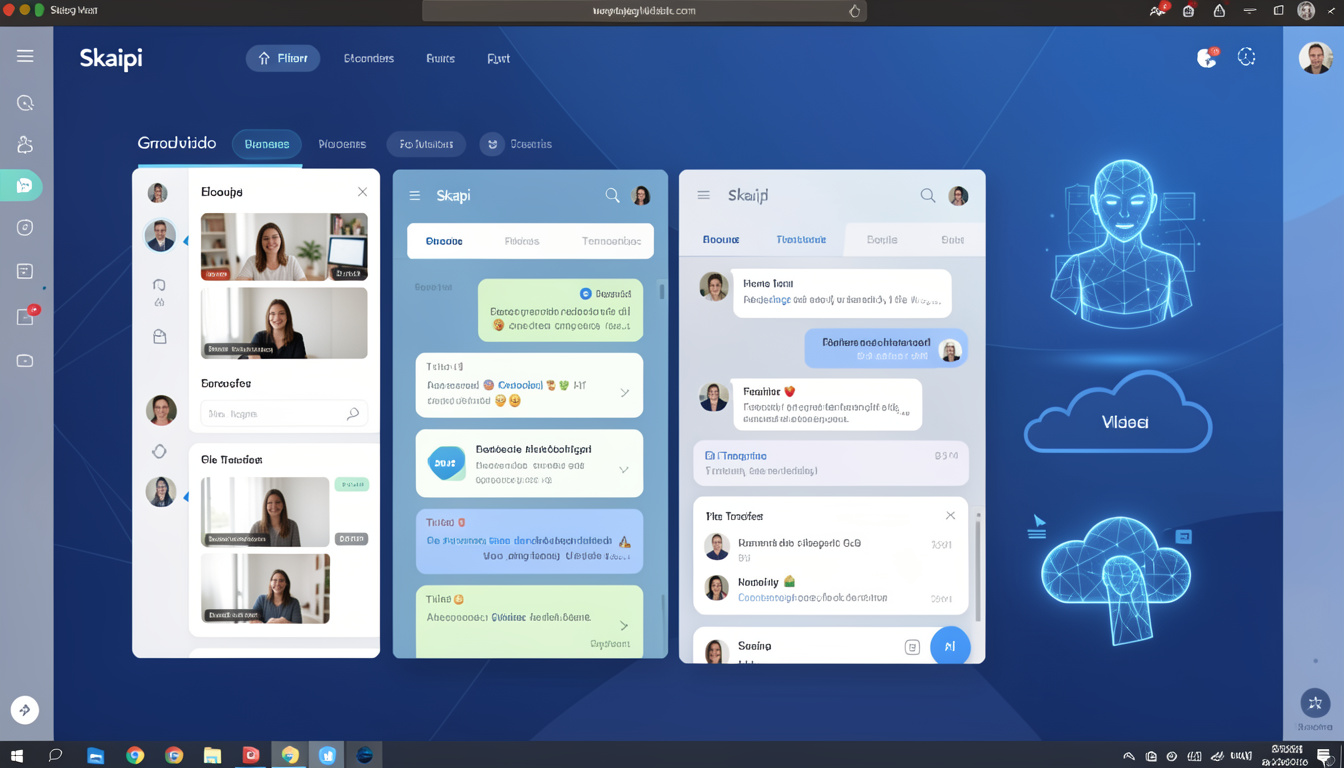Open the hamburger menu in right Skaipi panel
Viewport: 1344px width, 768px height.
(704, 196)
